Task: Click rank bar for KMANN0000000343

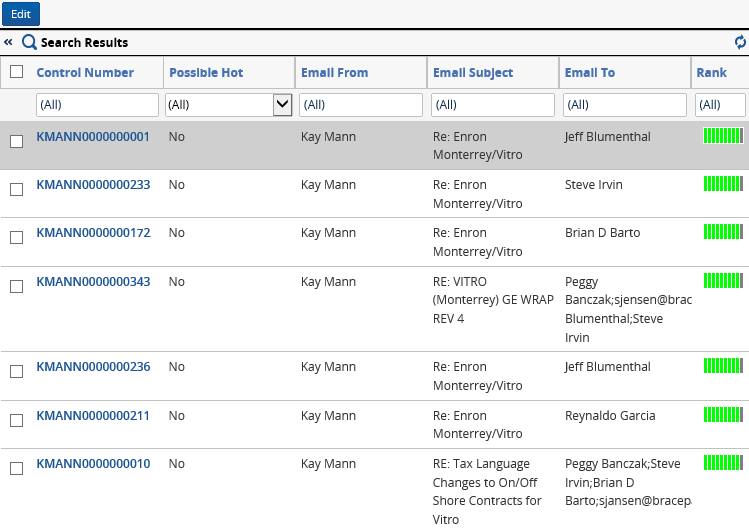Action: coord(723,281)
